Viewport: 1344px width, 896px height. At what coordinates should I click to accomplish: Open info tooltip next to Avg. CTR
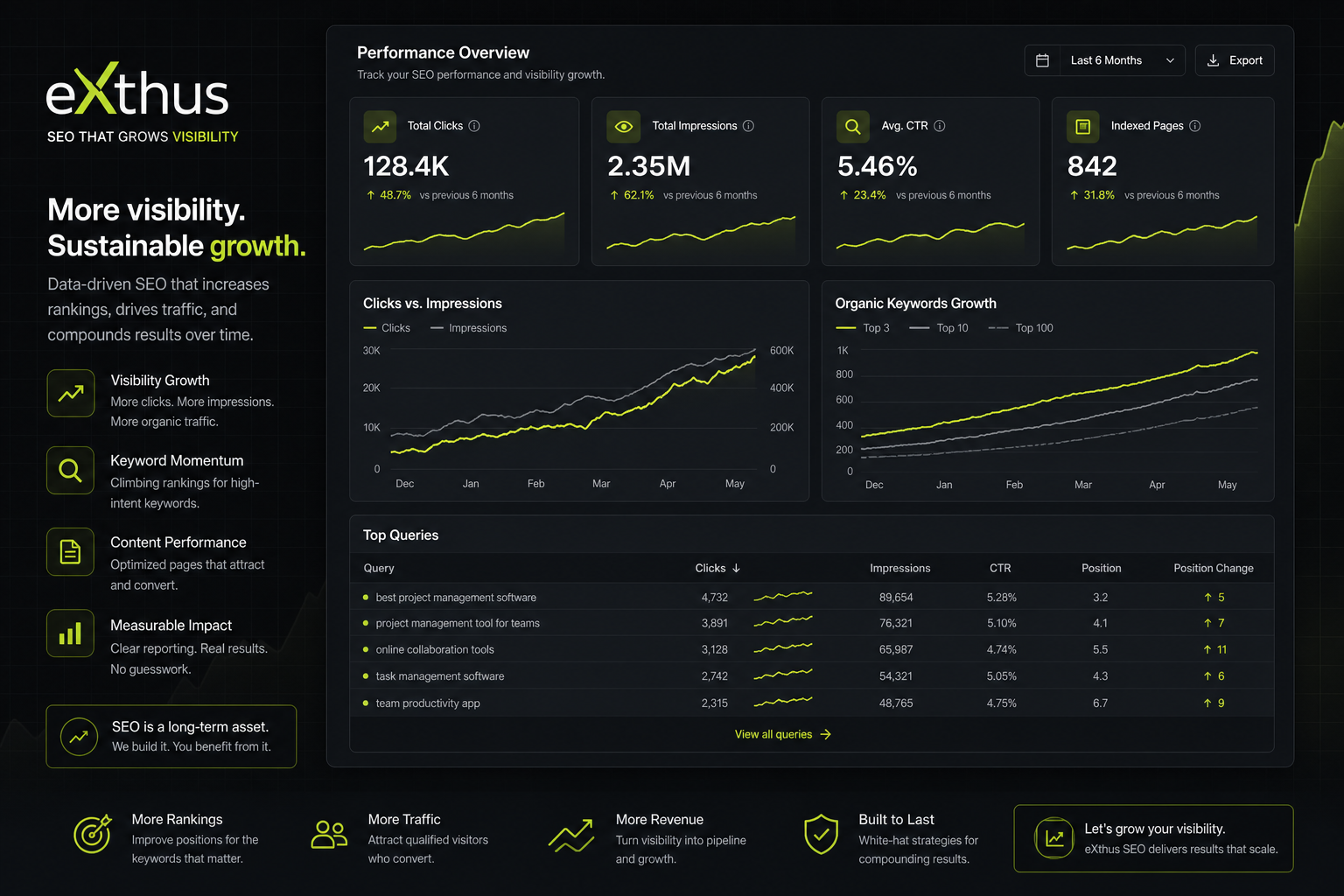coord(940,126)
